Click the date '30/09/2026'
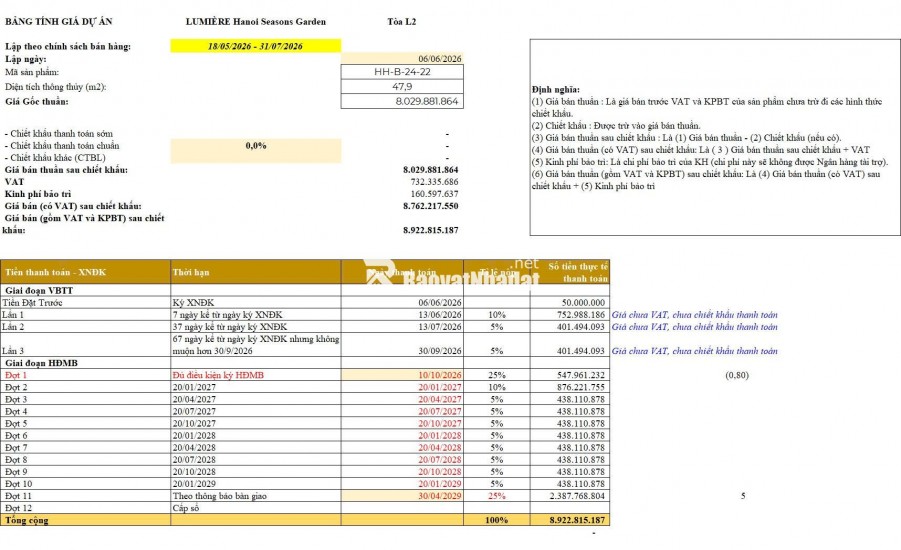This screenshot has width=901, height=550. click(440, 351)
